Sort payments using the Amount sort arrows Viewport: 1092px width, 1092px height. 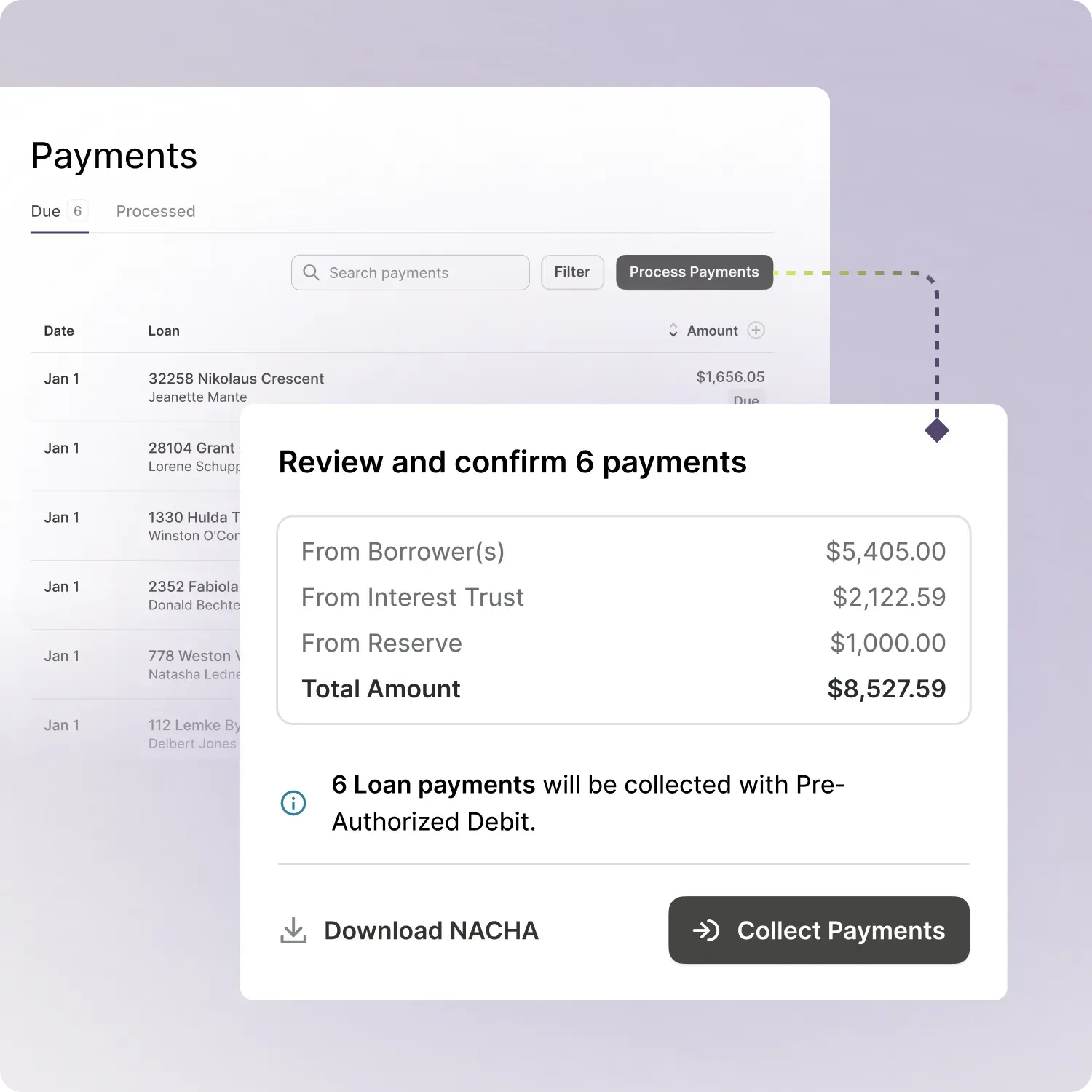point(673,331)
